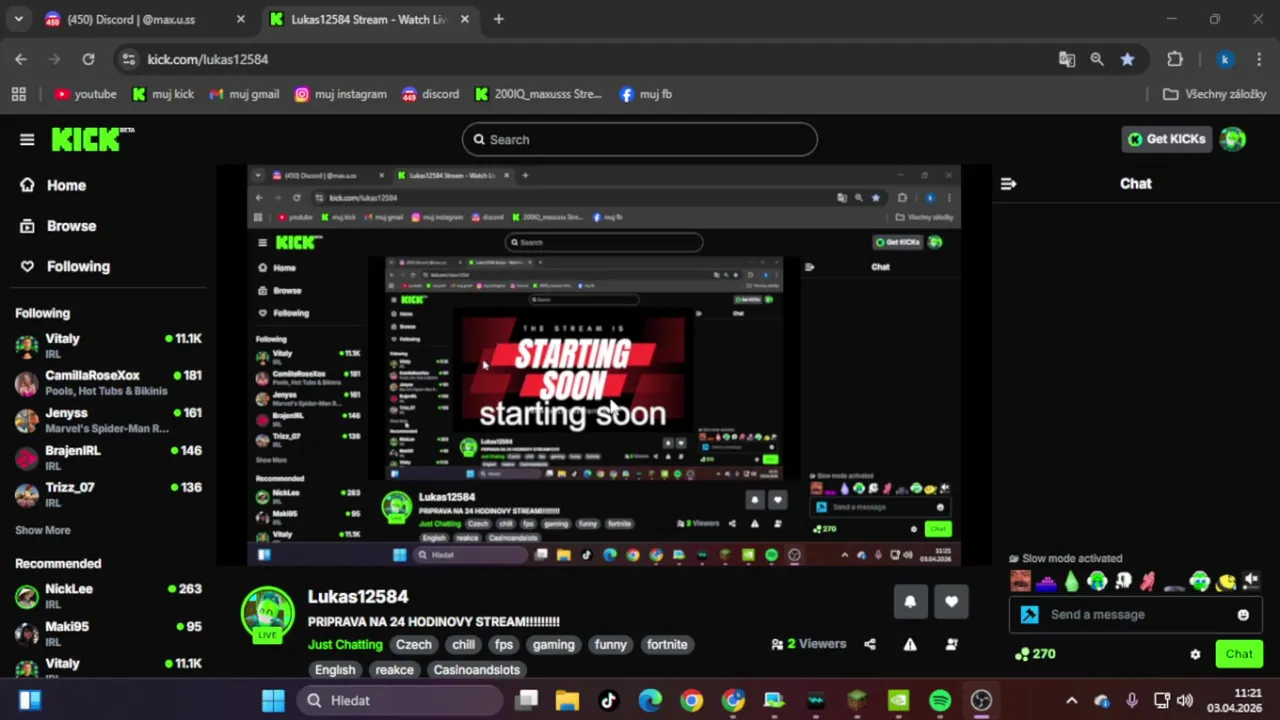Select the English tag
Screen dimensions: 1280x720
pyautogui.click(x=335, y=670)
